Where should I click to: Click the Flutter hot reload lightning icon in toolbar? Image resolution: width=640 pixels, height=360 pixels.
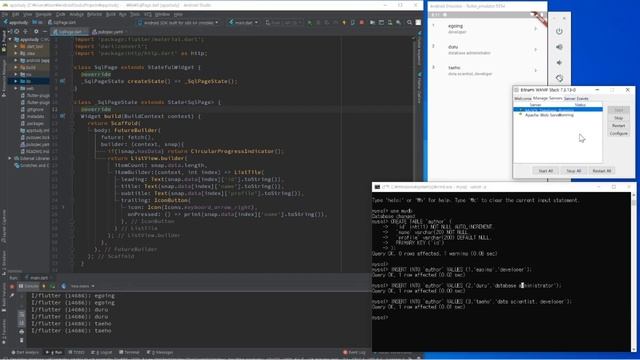344,22
